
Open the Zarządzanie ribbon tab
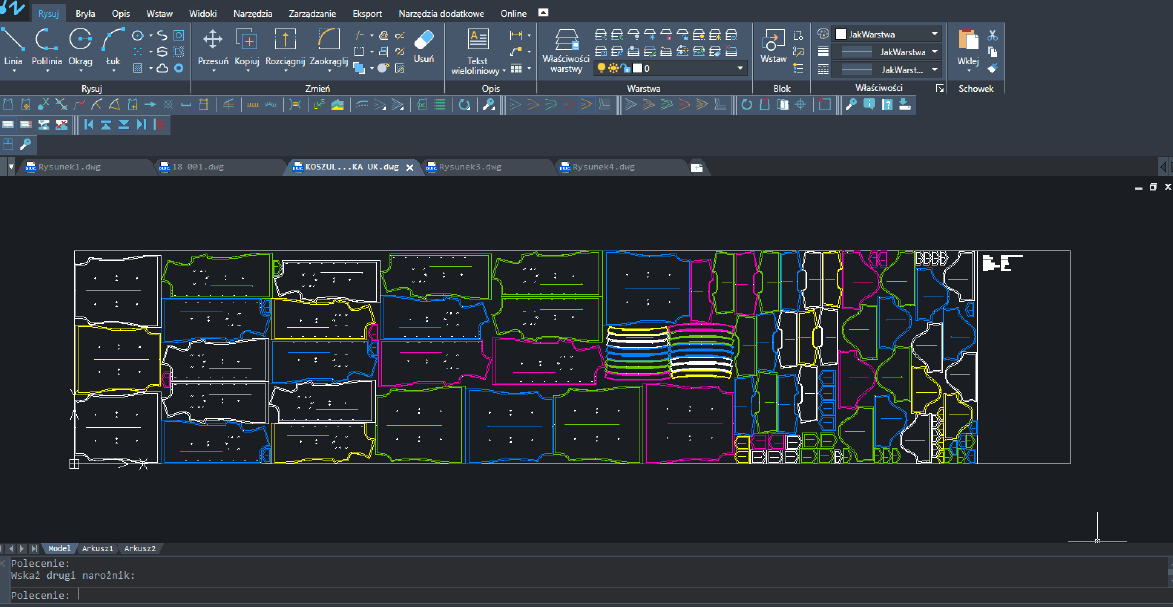pos(312,13)
